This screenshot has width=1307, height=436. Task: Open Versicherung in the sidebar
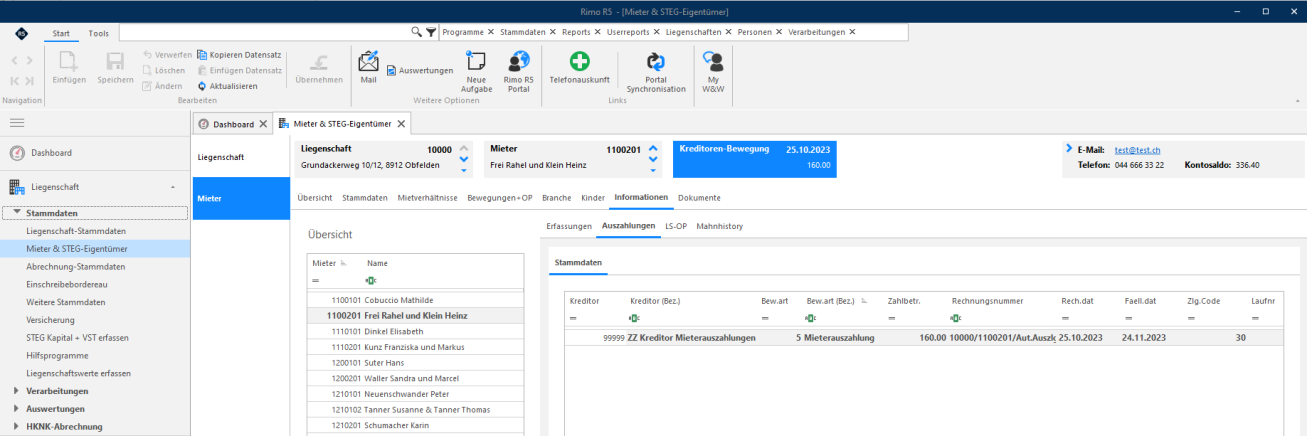(53, 320)
